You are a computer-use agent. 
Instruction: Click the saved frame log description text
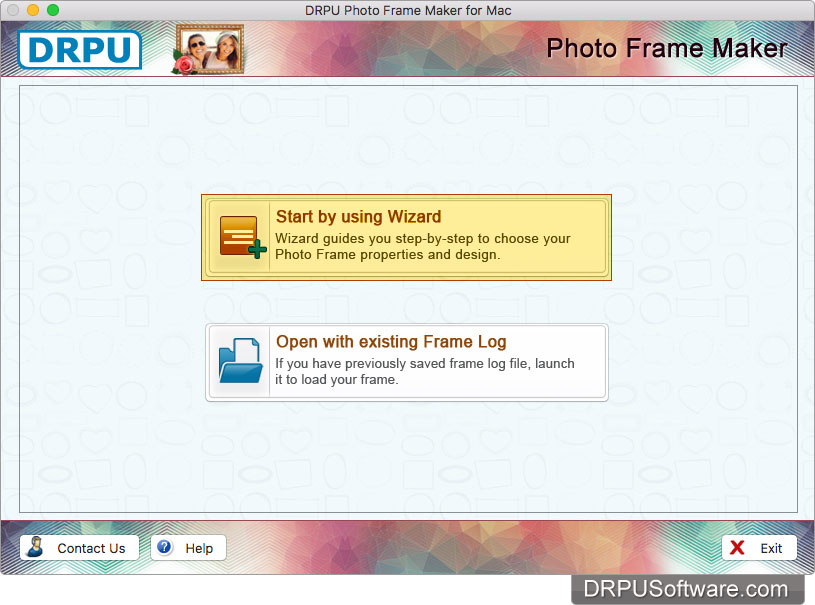[425, 371]
